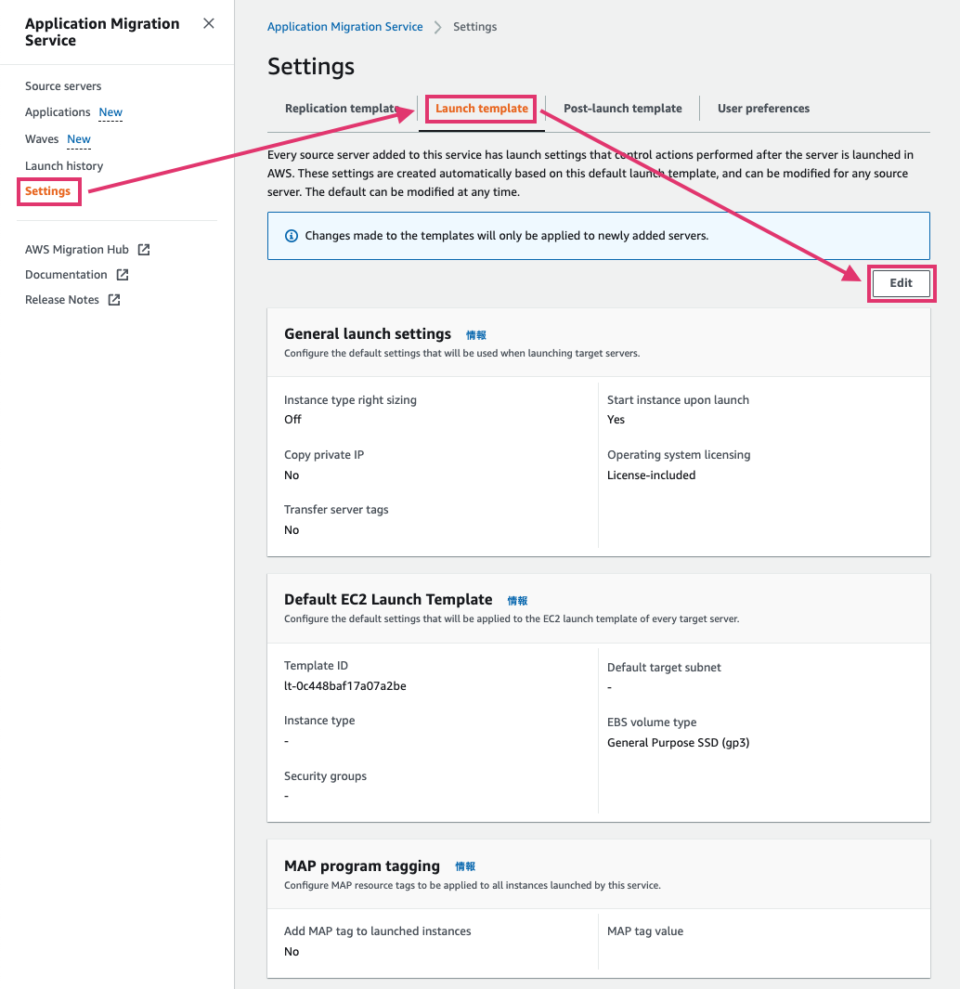Open 情報 info link beside General launch settings
This screenshot has height=989, width=960.
click(476, 335)
